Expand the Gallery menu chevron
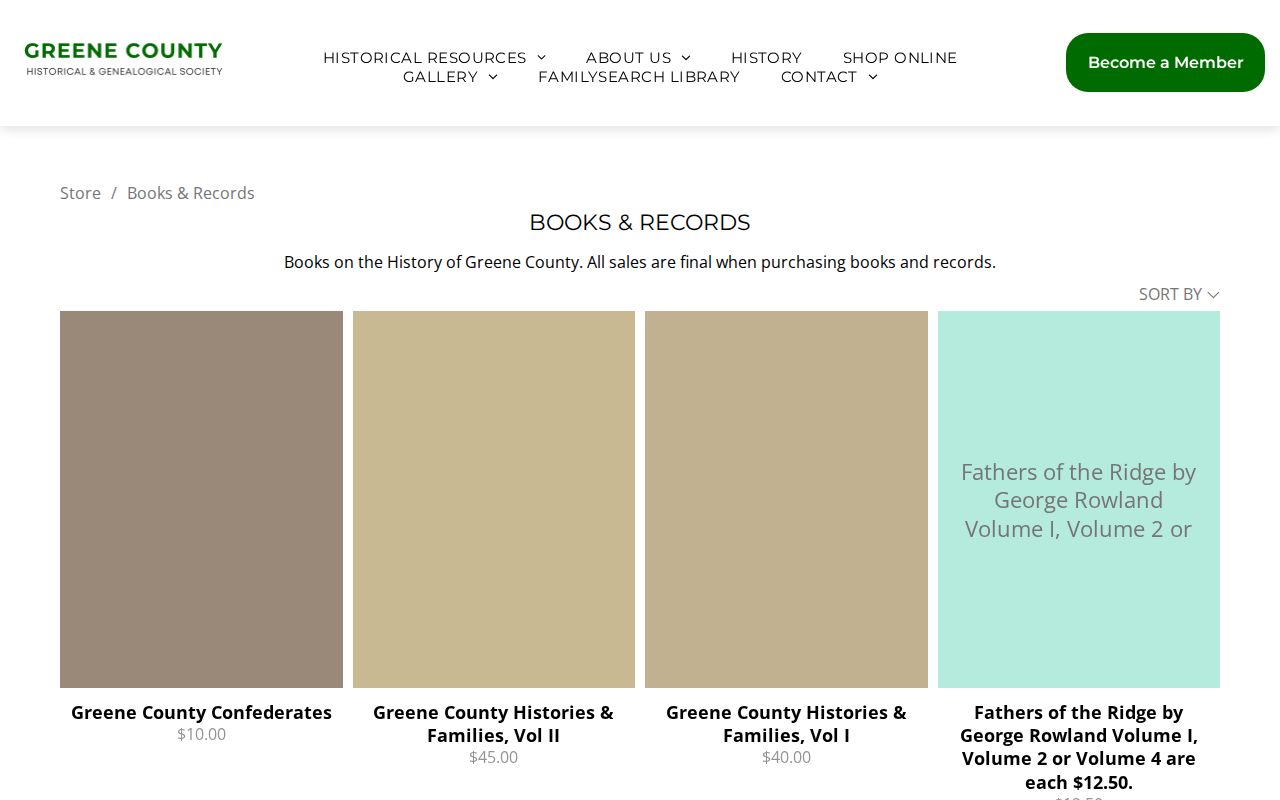1280x800 pixels. 493,77
